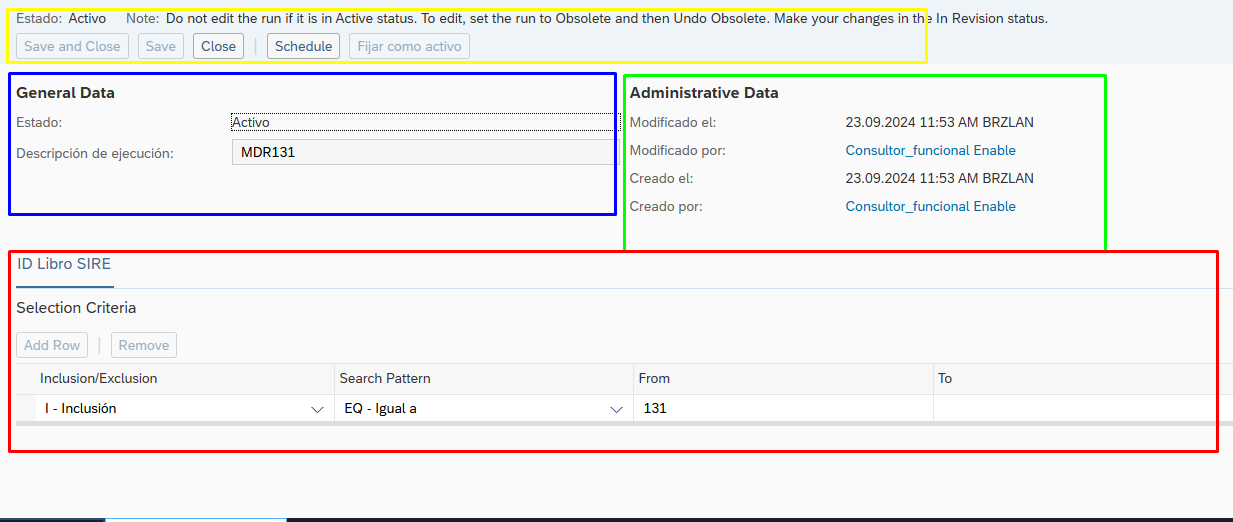This screenshot has width=1233, height=522.
Task: Click the Remove row button
Action: point(144,345)
